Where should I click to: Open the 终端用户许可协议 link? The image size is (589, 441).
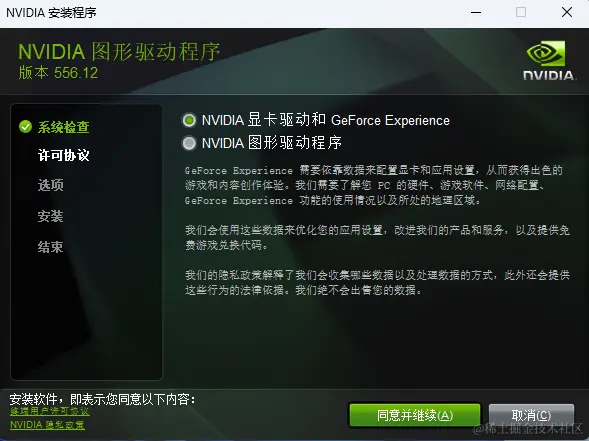pyautogui.click(x=50, y=411)
